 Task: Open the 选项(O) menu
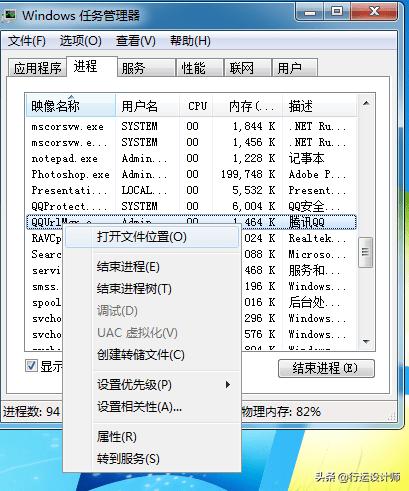[81, 41]
